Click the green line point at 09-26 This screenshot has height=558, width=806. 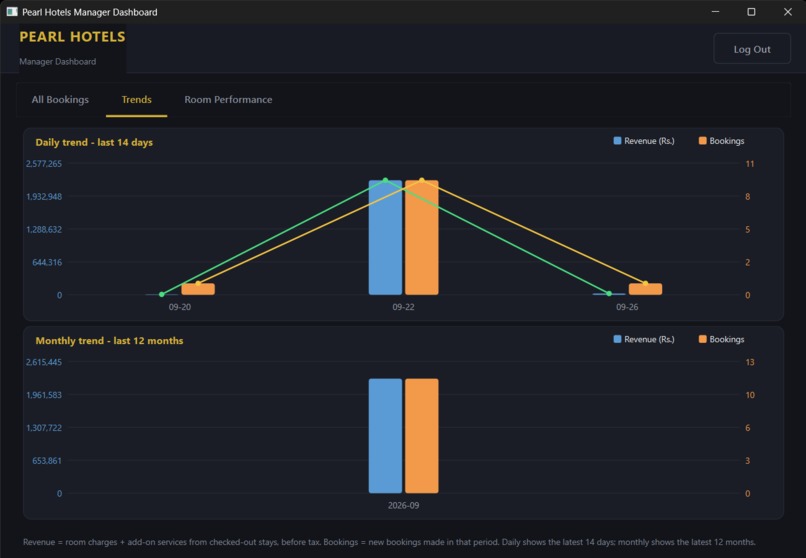pyautogui.click(x=609, y=294)
